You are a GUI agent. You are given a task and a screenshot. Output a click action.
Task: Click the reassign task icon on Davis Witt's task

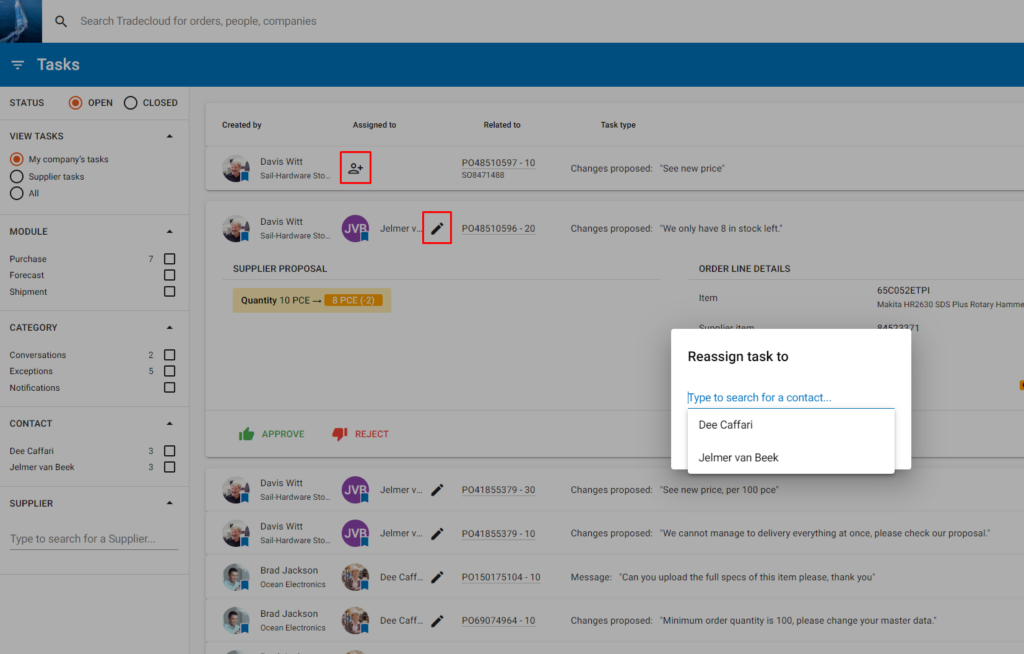[355, 167]
